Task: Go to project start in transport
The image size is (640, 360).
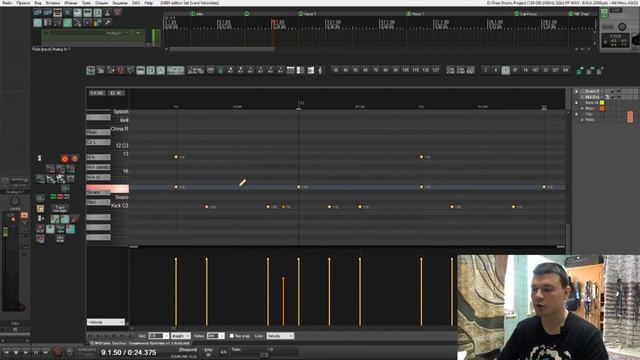Action: pos(6,352)
